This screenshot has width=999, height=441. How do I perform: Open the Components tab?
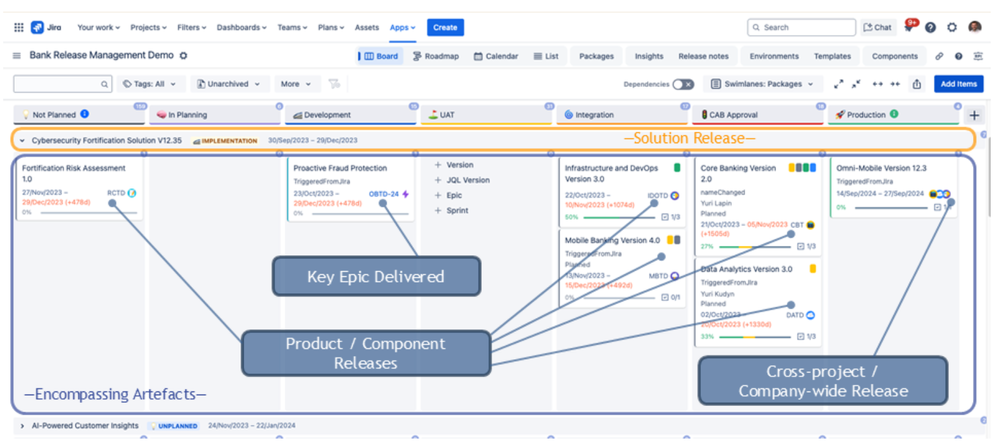(x=895, y=56)
